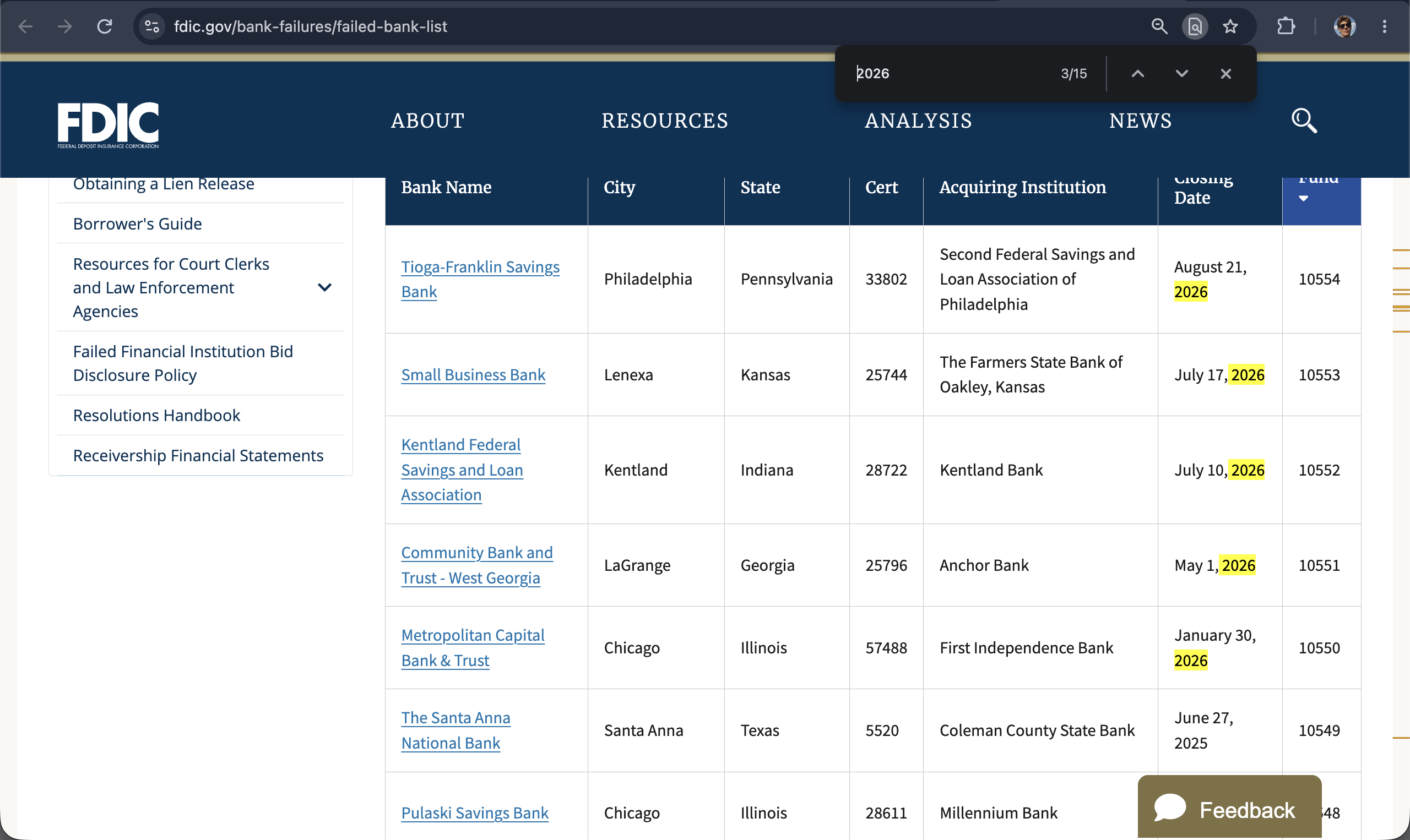Open Community Bank and Trust - West Georgia link
The width and height of the screenshot is (1410, 840).
pos(477,565)
